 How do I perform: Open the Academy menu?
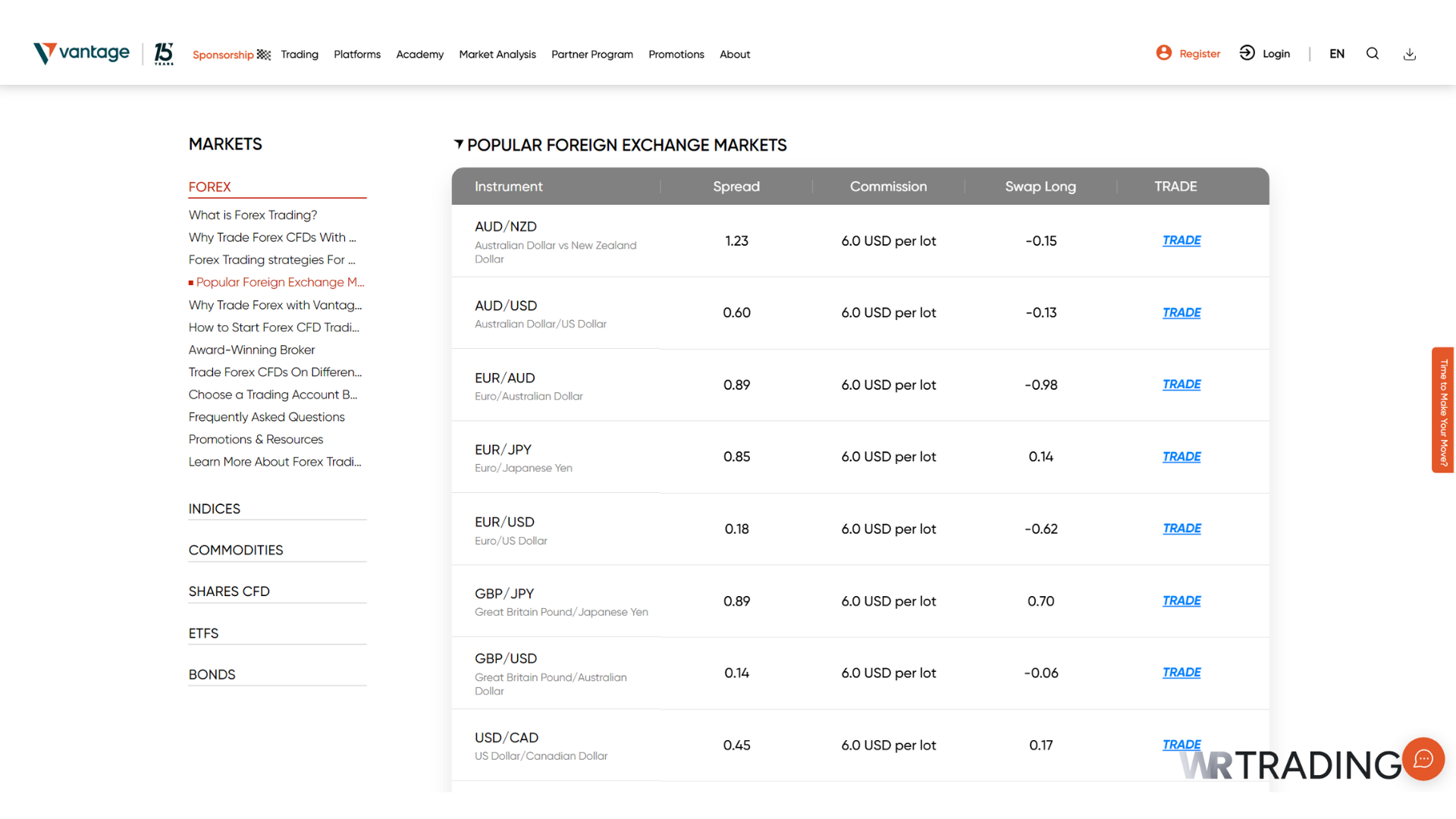coord(419,55)
